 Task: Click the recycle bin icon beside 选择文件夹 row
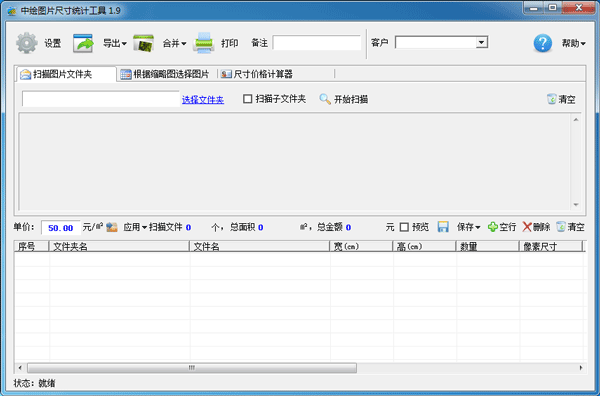551,99
